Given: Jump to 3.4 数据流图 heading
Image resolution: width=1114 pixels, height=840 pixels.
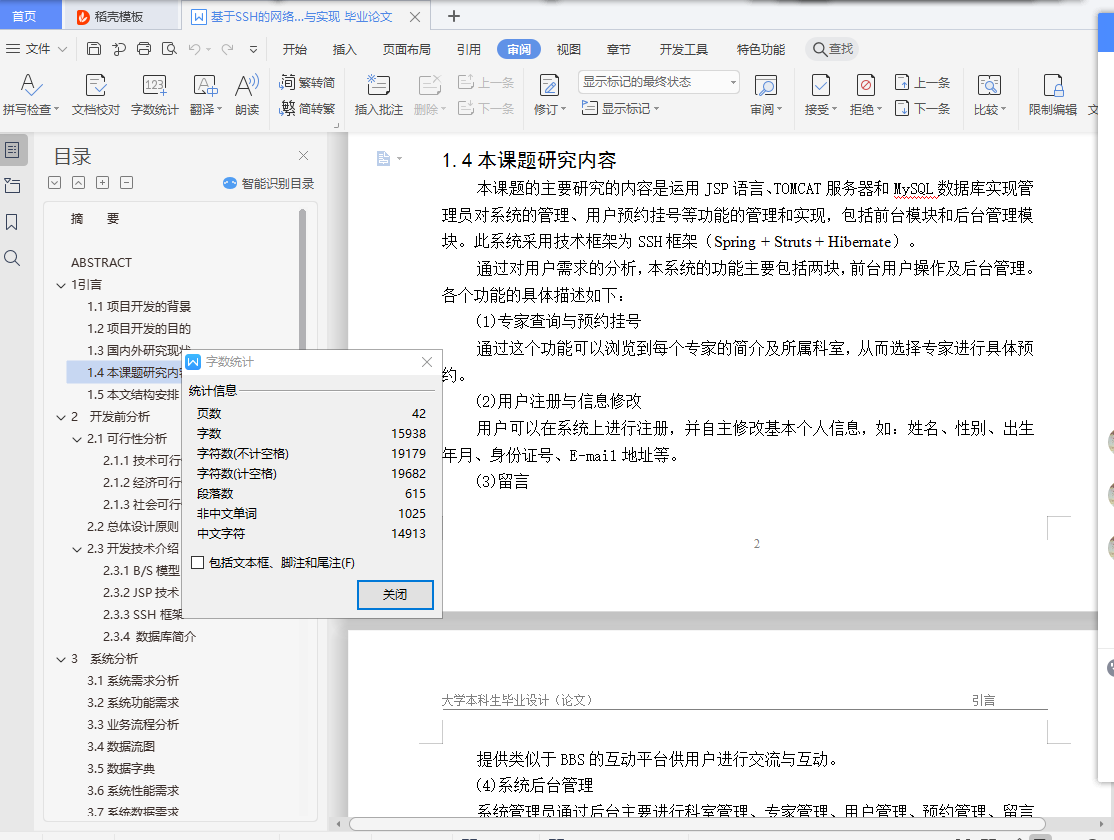Looking at the screenshot, I should 121,746.
